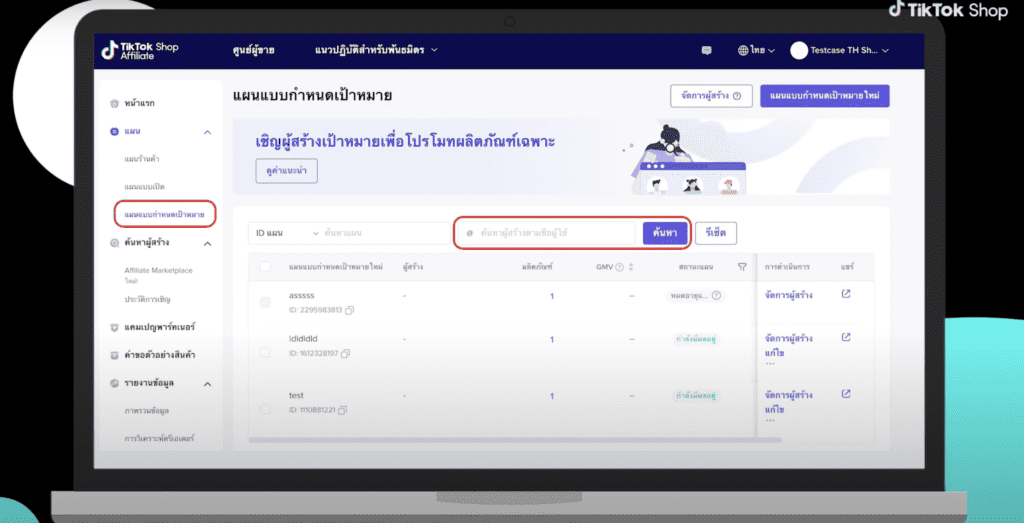Check the checkbox for ldldldld row
Screen dimensions: 1024x523
[265, 353]
